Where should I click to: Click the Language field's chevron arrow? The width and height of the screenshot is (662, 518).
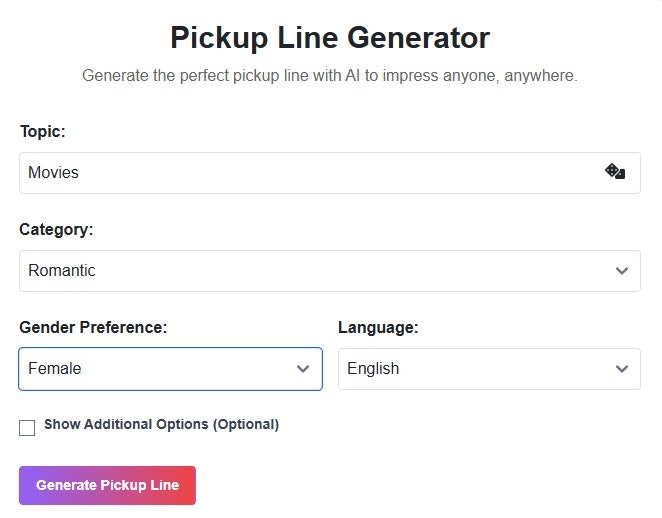click(621, 368)
